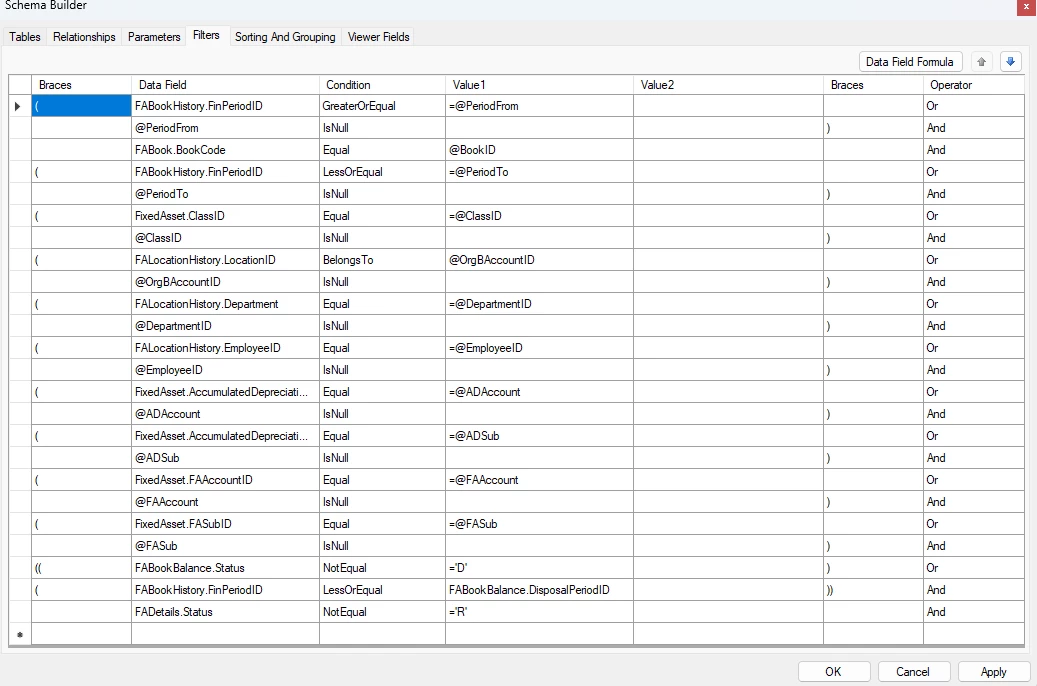
Task: Confirm with the OK button
Action: pos(833,671)
